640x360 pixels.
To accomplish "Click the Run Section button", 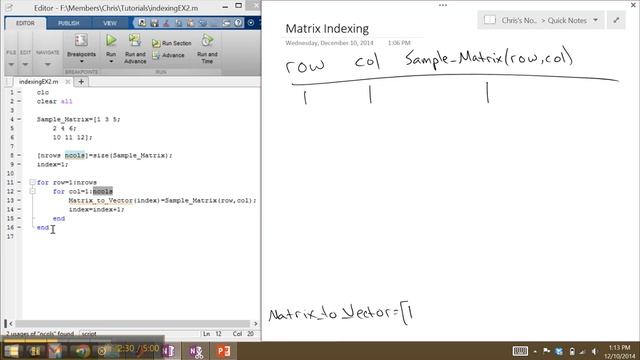I will (172, 43).
